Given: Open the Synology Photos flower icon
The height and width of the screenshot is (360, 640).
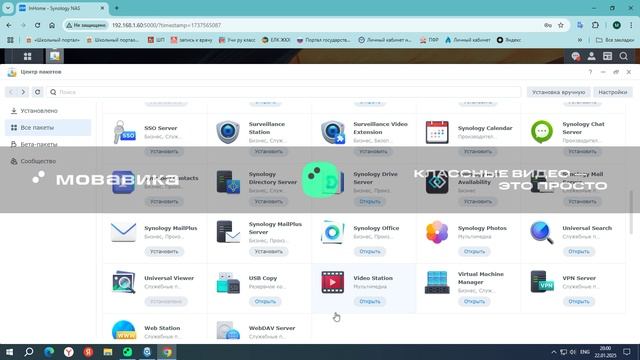Looking at the screenshot, I should (x=437, y=232).
